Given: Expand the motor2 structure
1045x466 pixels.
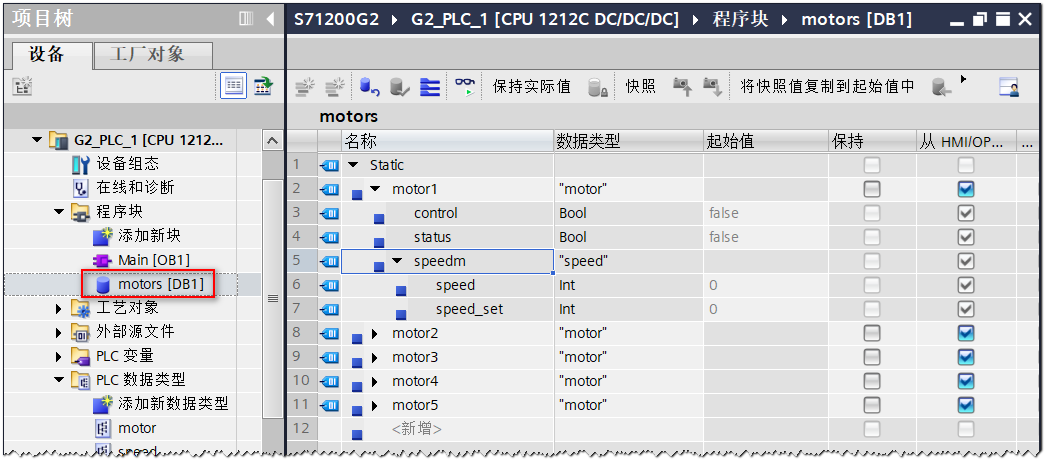Looking at the screenshot, I should (375, 333).
